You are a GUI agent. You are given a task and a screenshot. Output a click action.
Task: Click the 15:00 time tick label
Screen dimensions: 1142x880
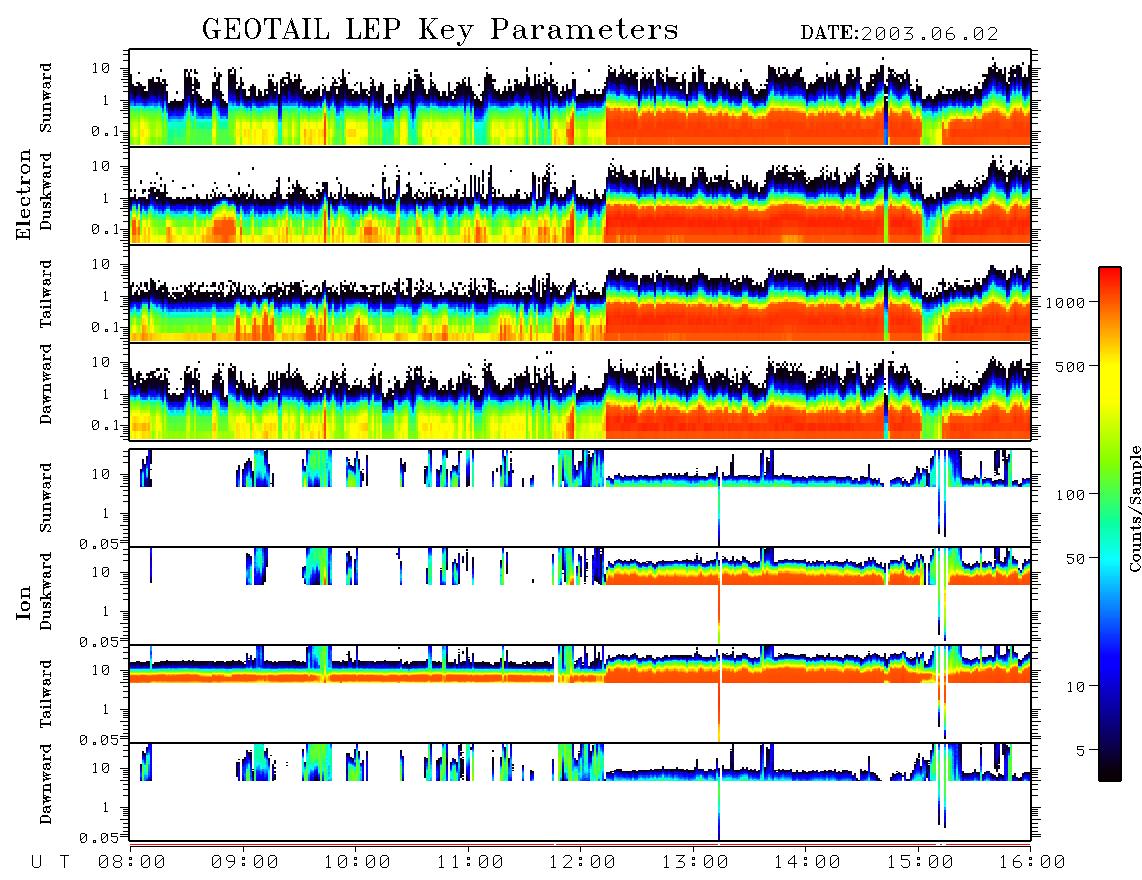[x=920, y=862]
